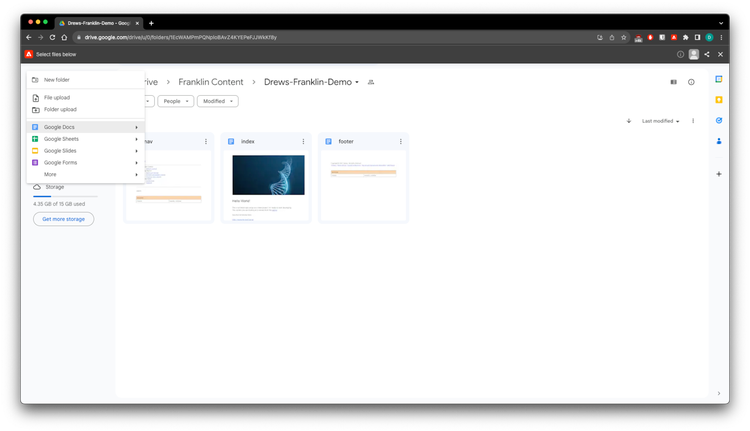The width and height of the screenshot is (750, 431).
Task: Open more sort options three-dot menu
Action: (693, 121)
